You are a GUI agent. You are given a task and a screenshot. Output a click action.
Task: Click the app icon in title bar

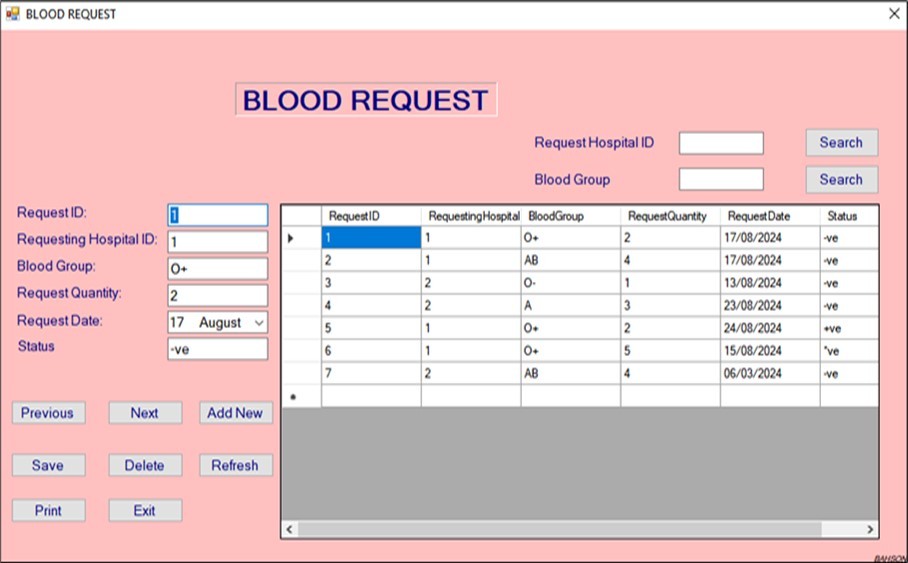[12, 14]
